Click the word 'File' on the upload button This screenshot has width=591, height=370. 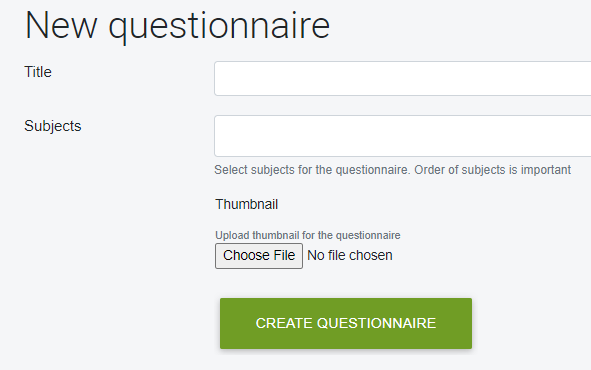(x=284, y=255)
